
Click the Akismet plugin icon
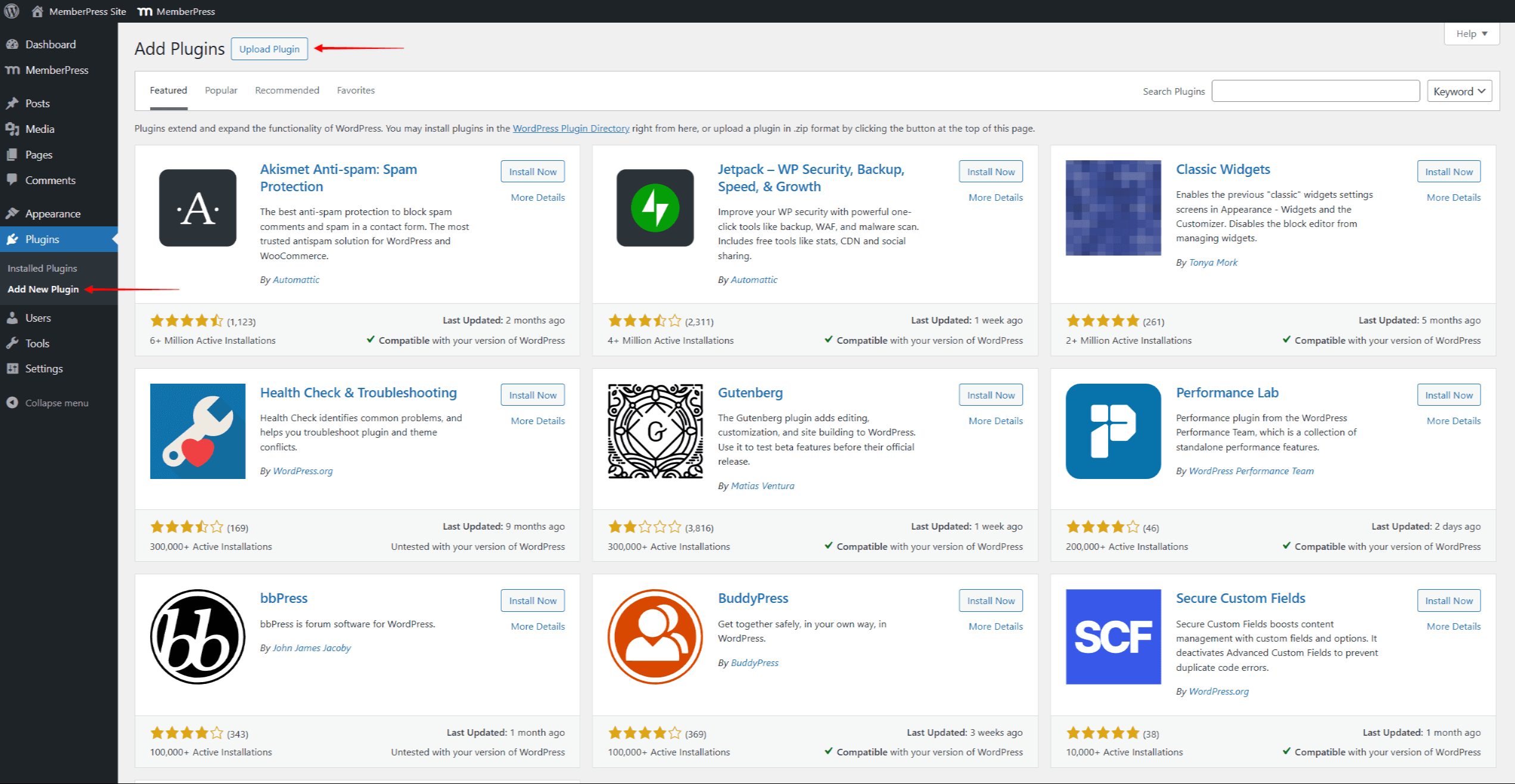(197, 208)
